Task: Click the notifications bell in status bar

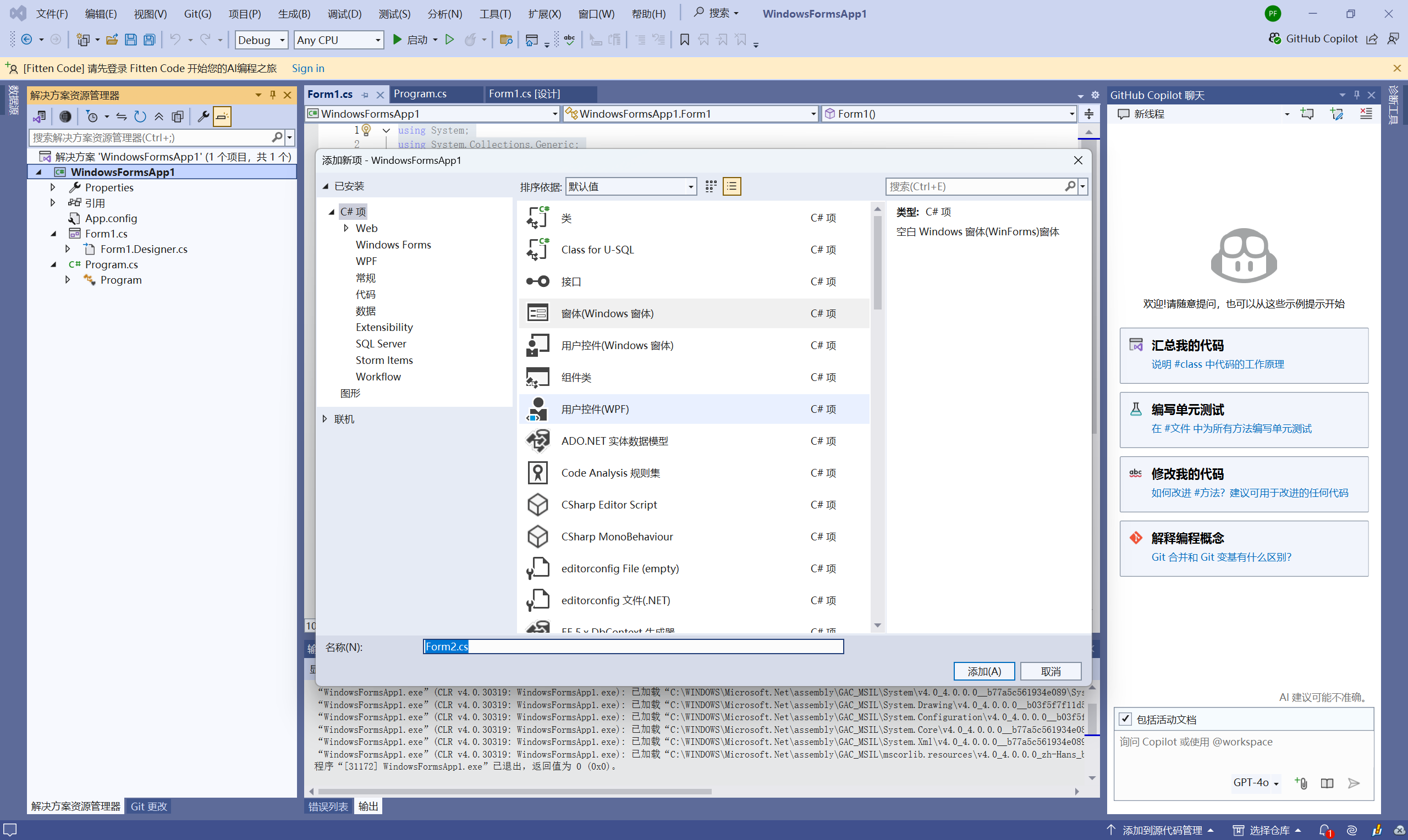Action: [x=1325, y=830]
